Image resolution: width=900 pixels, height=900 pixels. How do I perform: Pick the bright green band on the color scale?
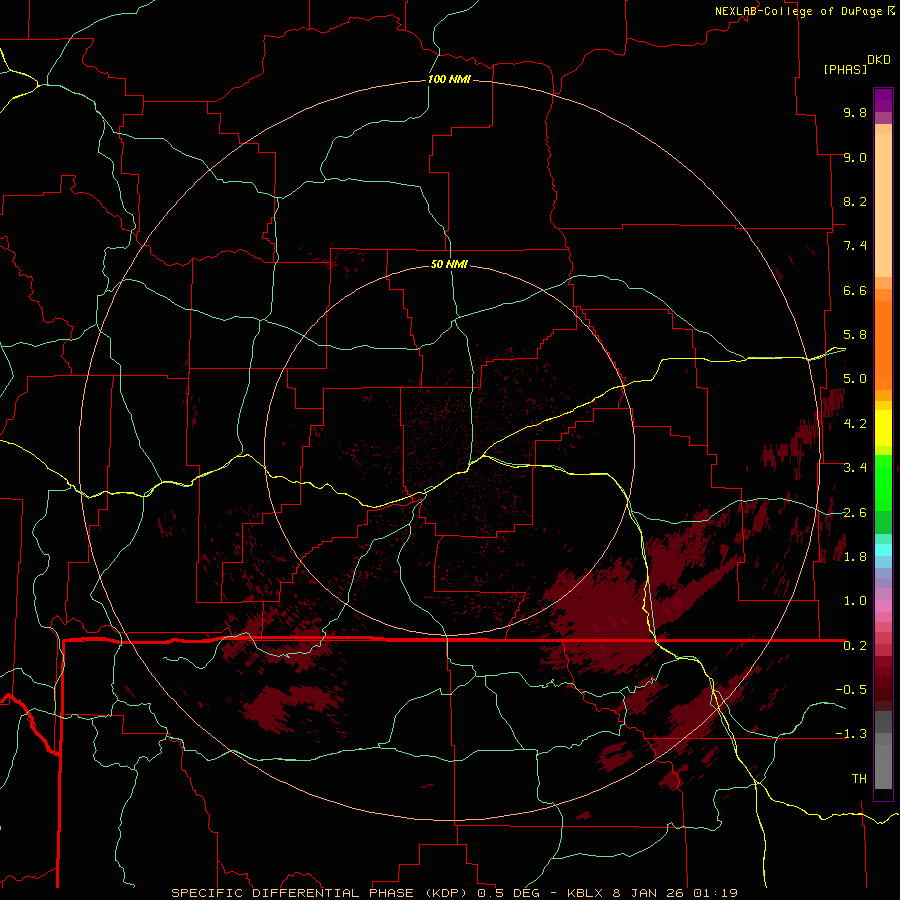(883, 482)
